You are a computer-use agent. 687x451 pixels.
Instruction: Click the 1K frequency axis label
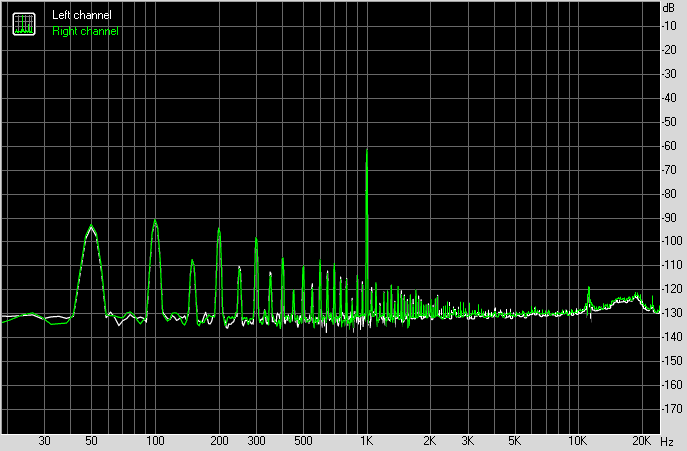pos(367,440)
